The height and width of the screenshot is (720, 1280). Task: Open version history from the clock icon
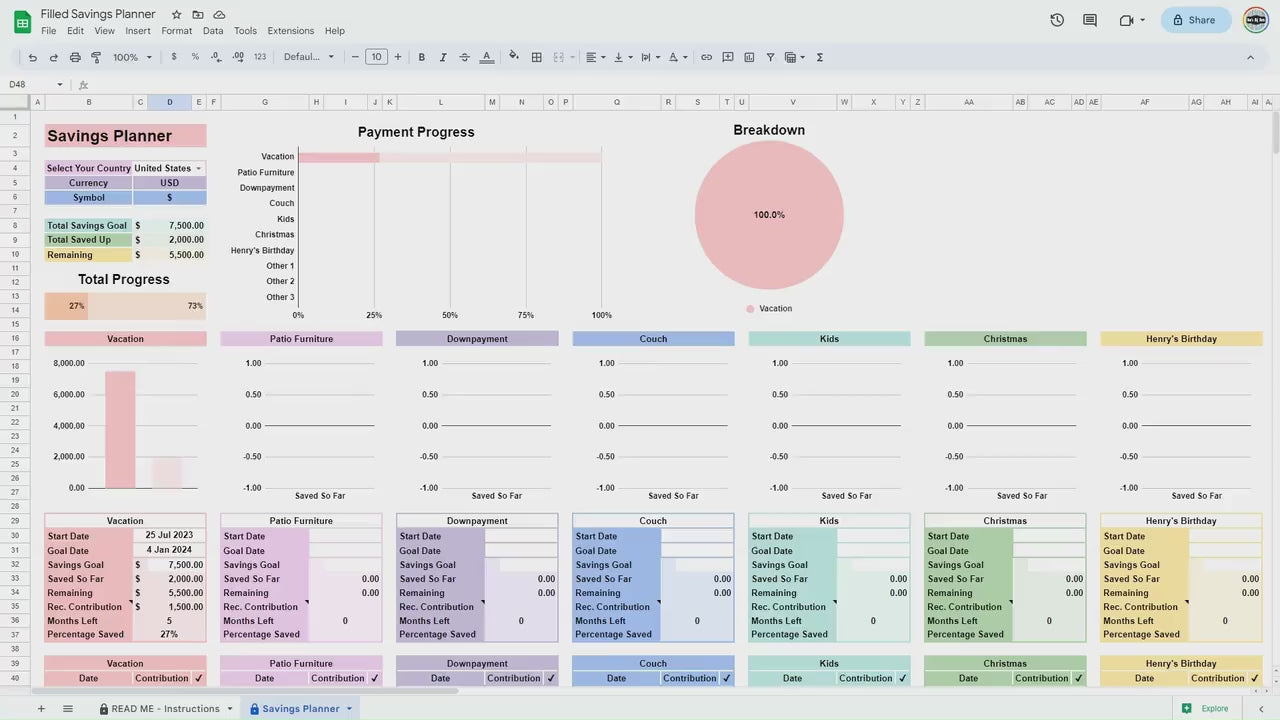pos(1057,20)
